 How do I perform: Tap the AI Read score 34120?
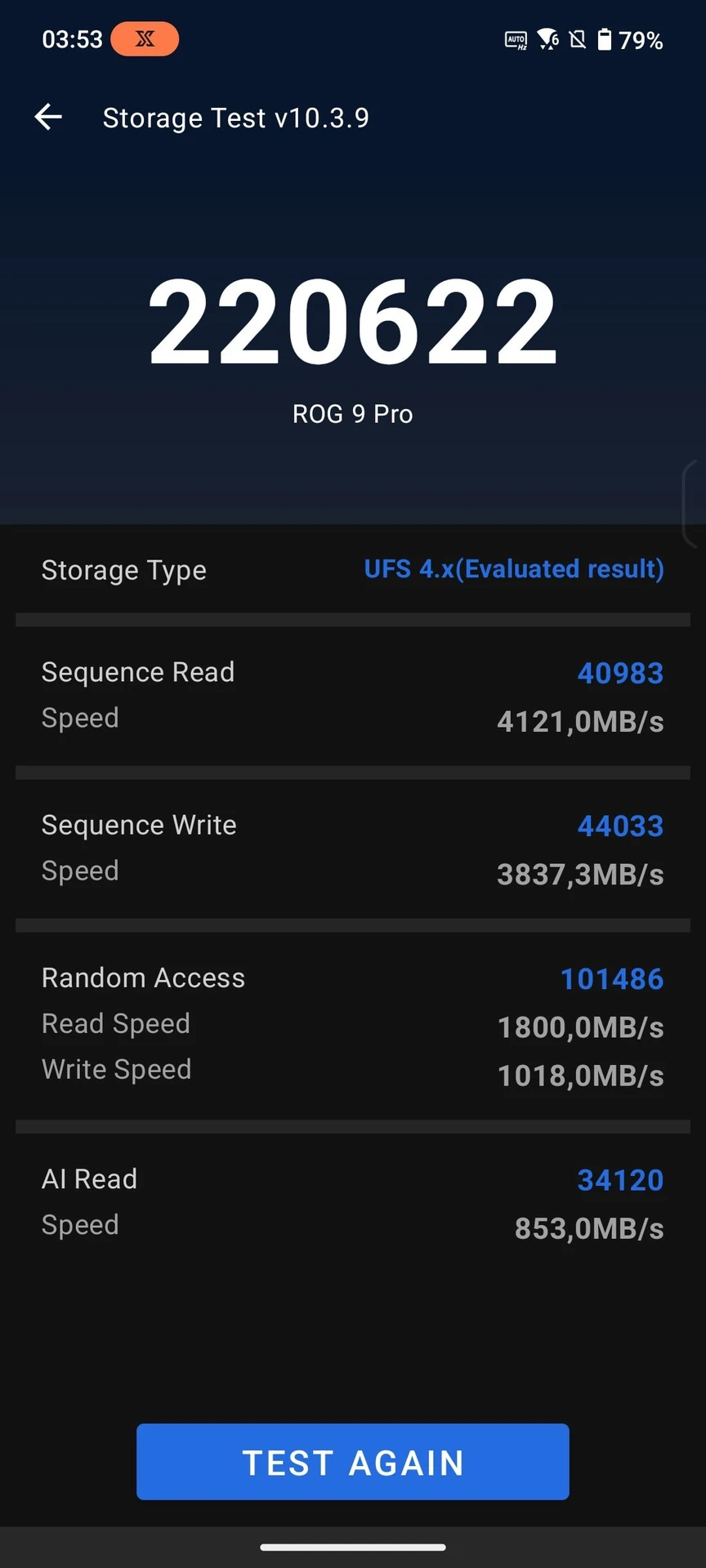coord(621,1180)
